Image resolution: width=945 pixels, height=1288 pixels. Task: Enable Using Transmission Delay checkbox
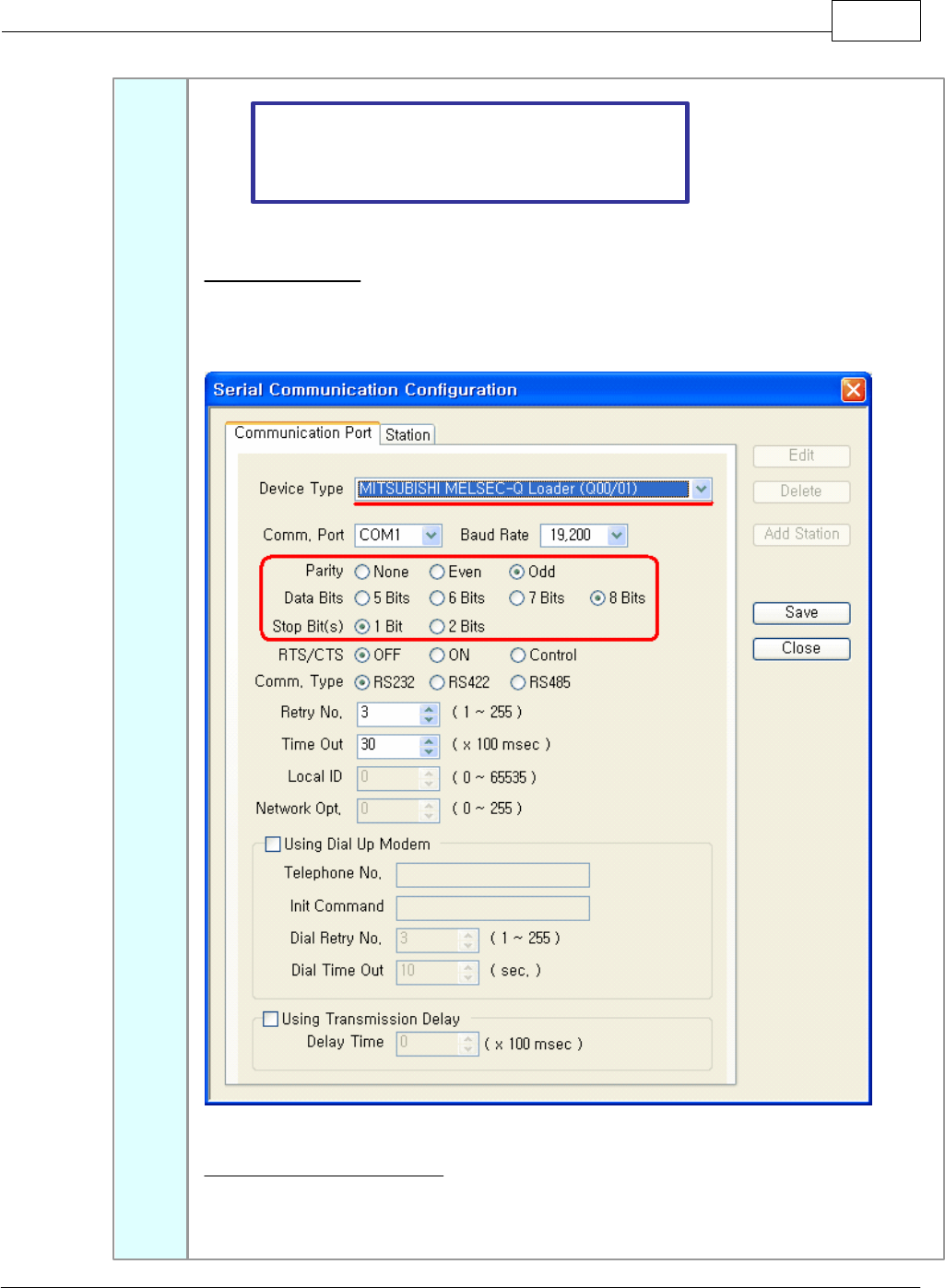271,1019
